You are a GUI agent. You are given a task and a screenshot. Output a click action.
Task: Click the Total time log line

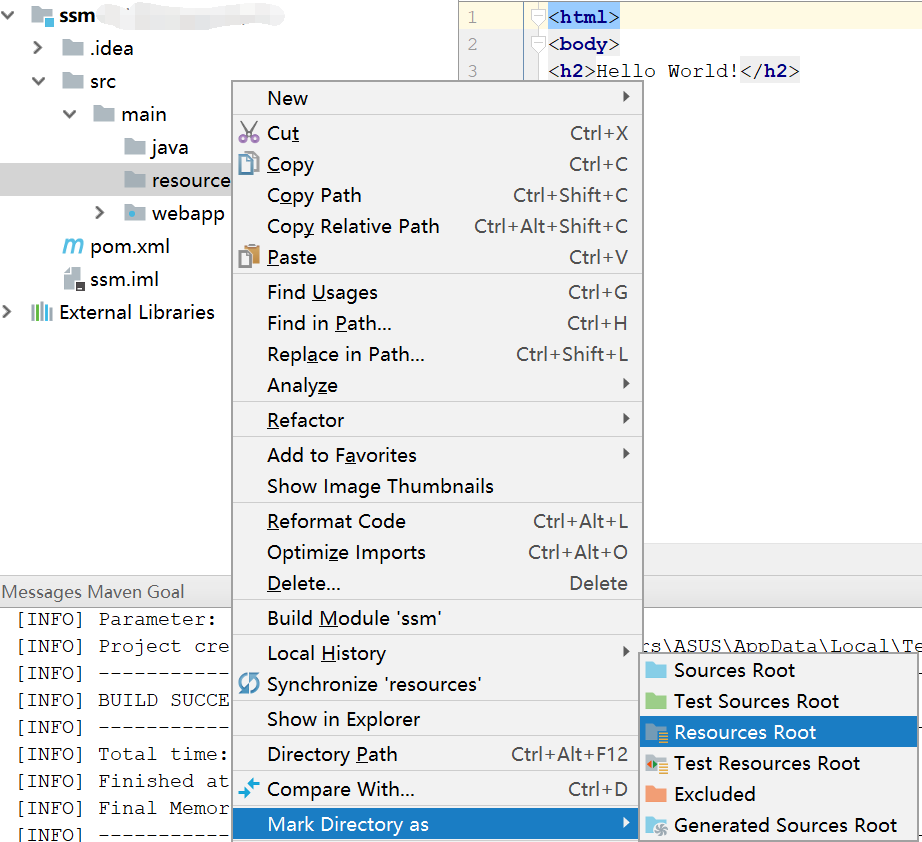[123, 754]
